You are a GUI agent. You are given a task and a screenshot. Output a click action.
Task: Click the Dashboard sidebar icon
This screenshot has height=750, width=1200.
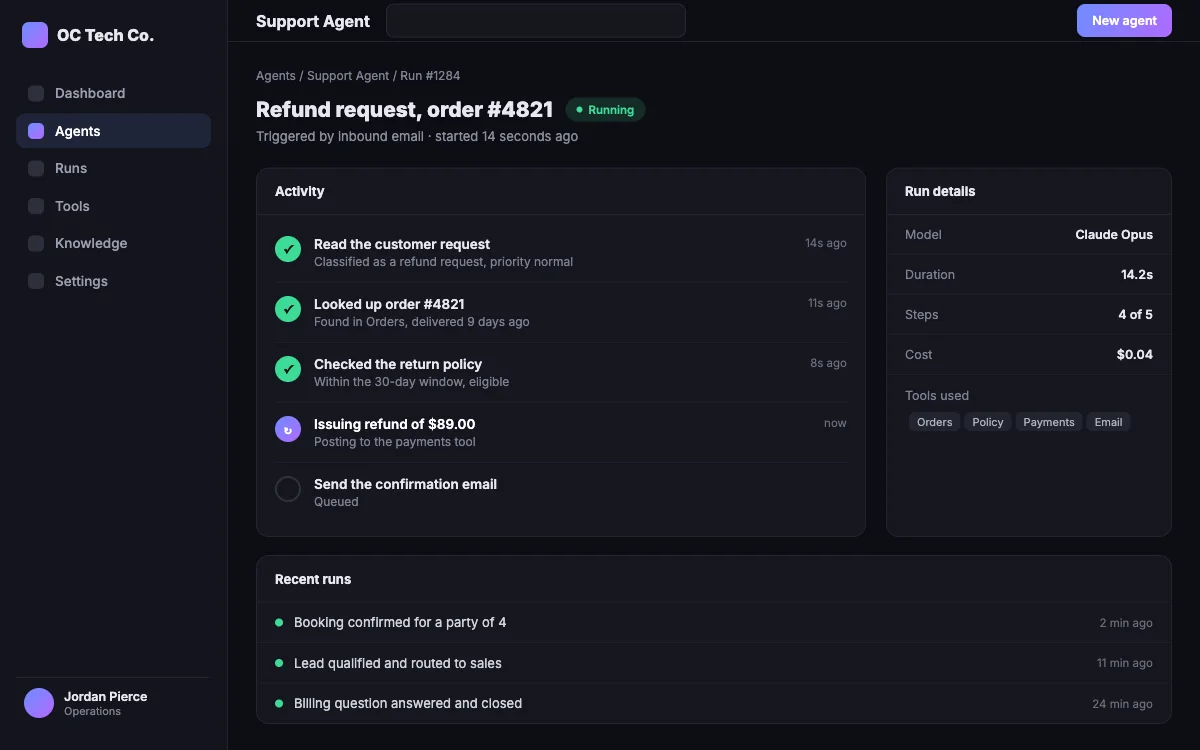point(36,94)
